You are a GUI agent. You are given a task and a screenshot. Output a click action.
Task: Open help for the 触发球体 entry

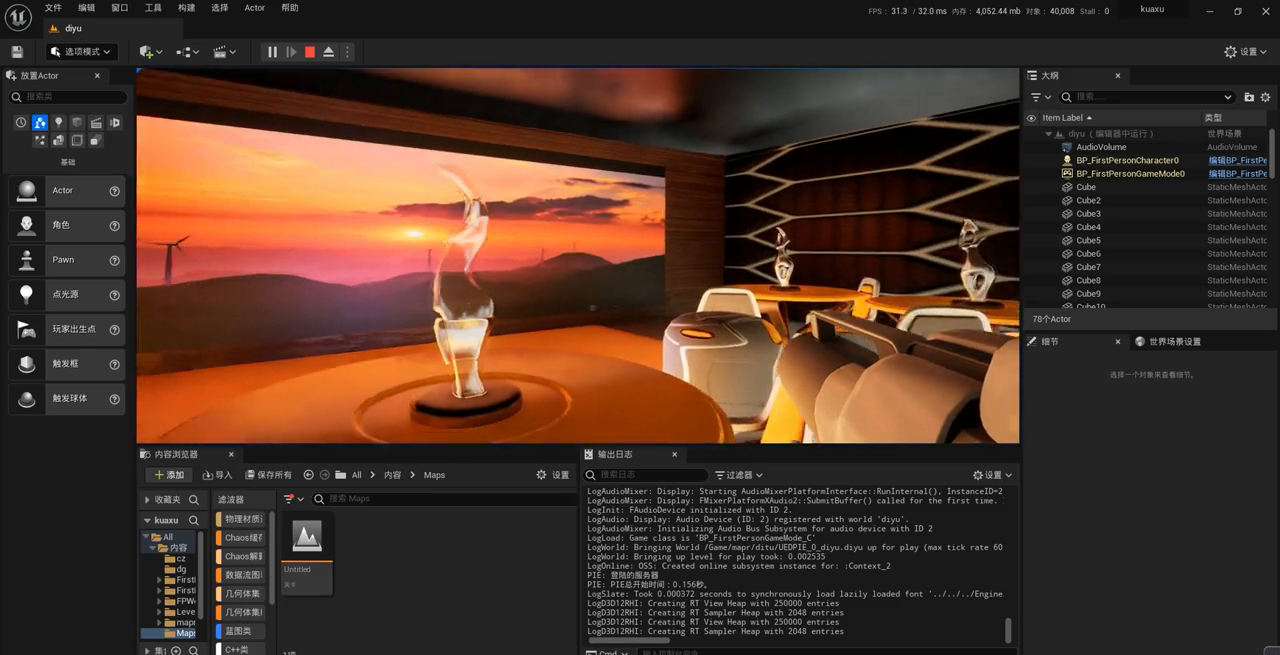(114, 399)
